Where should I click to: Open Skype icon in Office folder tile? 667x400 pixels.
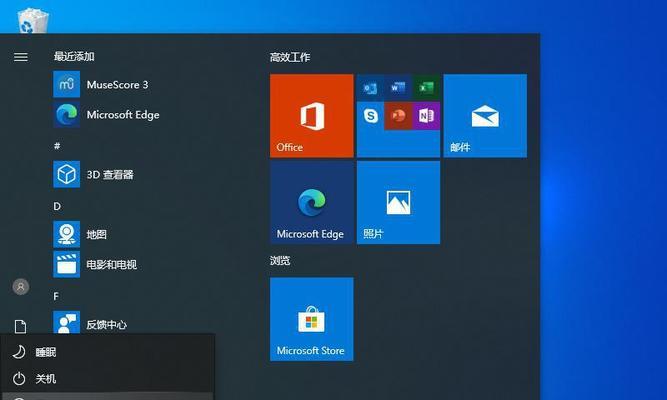tap(371, 116)
